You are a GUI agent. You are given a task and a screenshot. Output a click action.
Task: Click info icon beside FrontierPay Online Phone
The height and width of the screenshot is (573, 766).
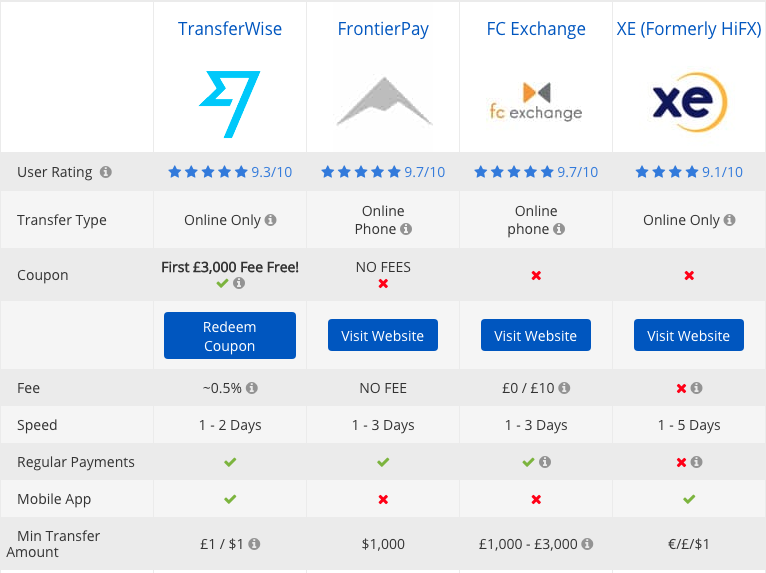[406, 229]
